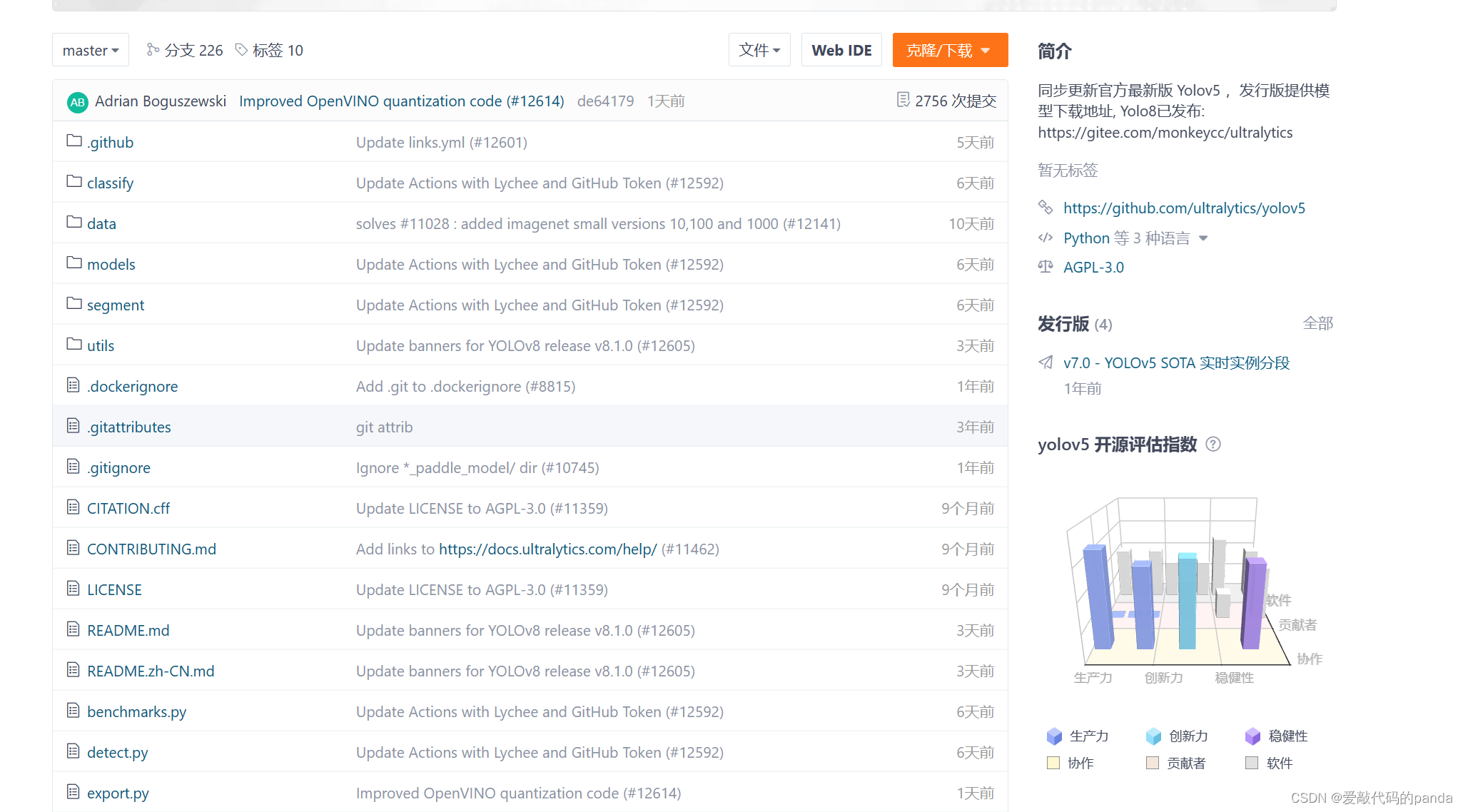The image size is (1463, 812).
Task: Launch the Web IDE button
Action: coord(841,50)
